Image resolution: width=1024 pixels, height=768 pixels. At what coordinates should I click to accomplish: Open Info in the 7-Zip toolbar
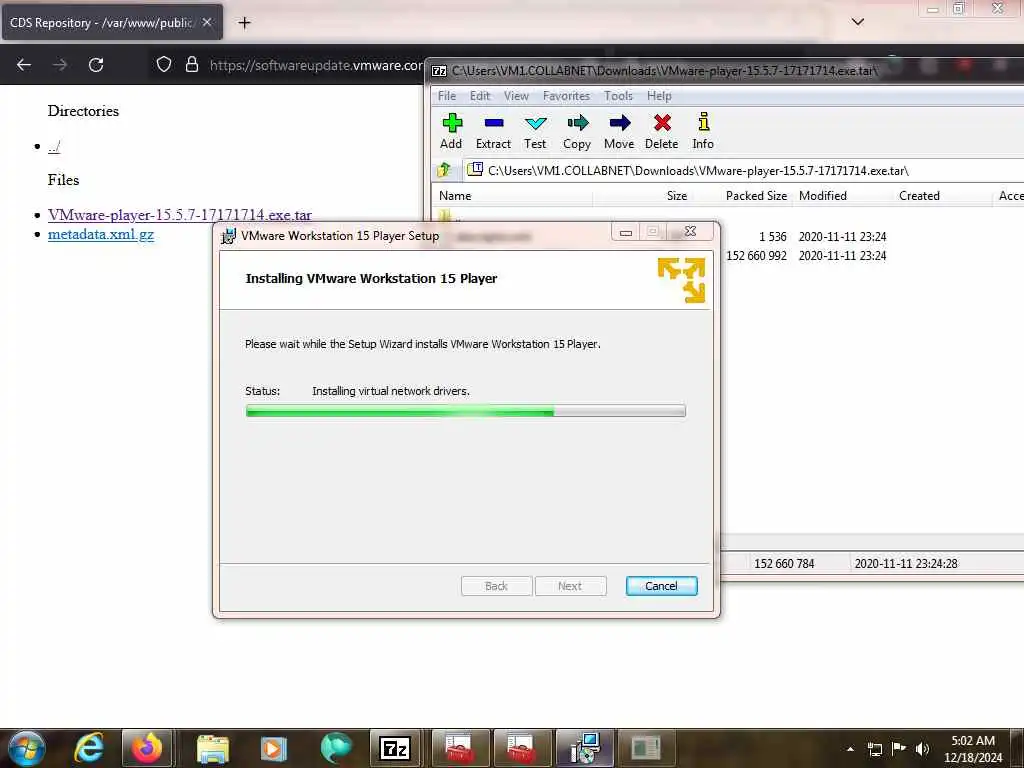[x=703, y=131]
